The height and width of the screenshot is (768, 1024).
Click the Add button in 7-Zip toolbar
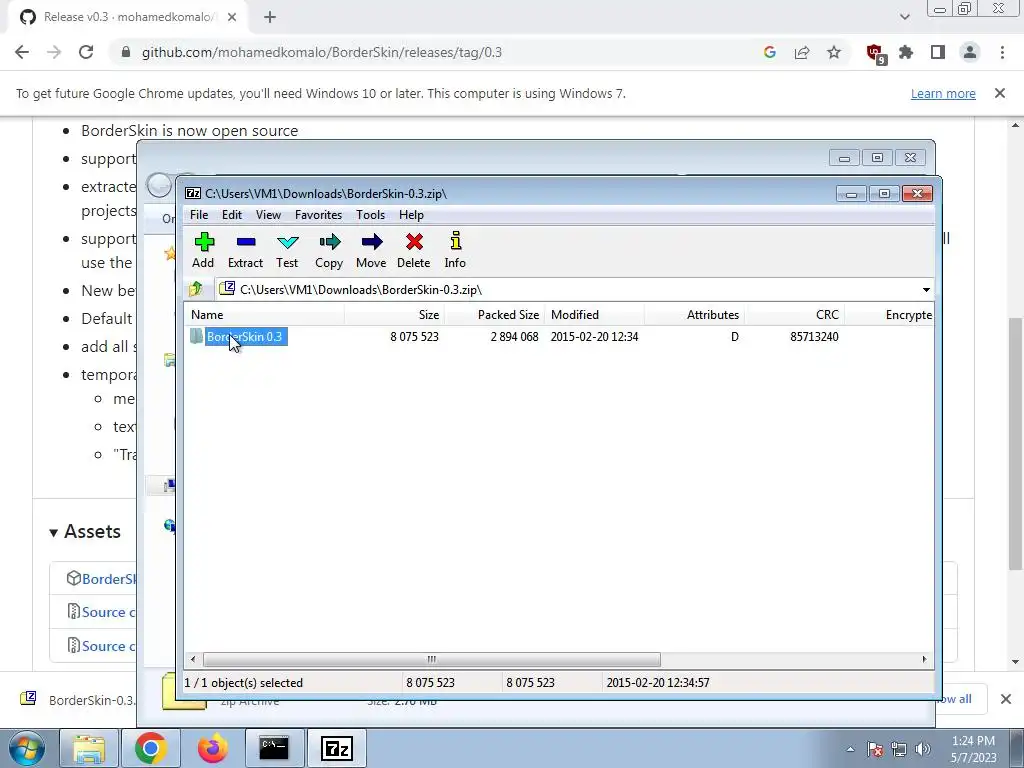click(203, 250)
